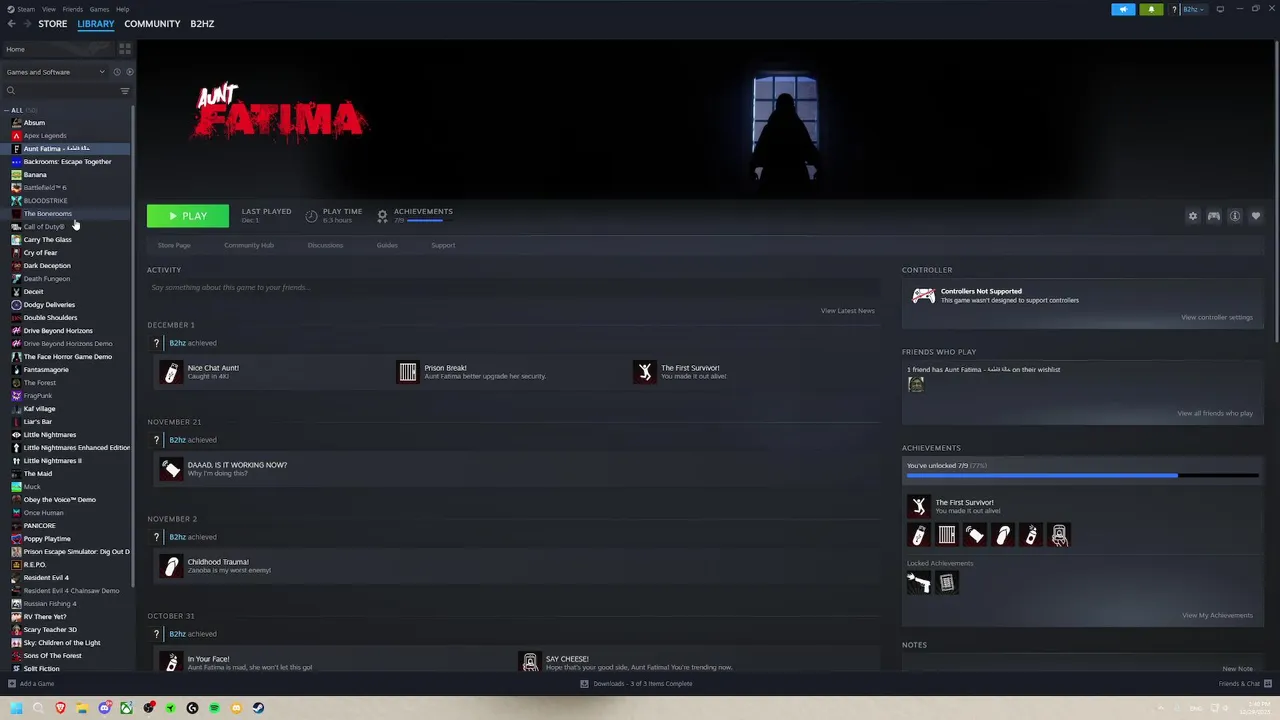Open game settings gear icon

coord(1192,216)
